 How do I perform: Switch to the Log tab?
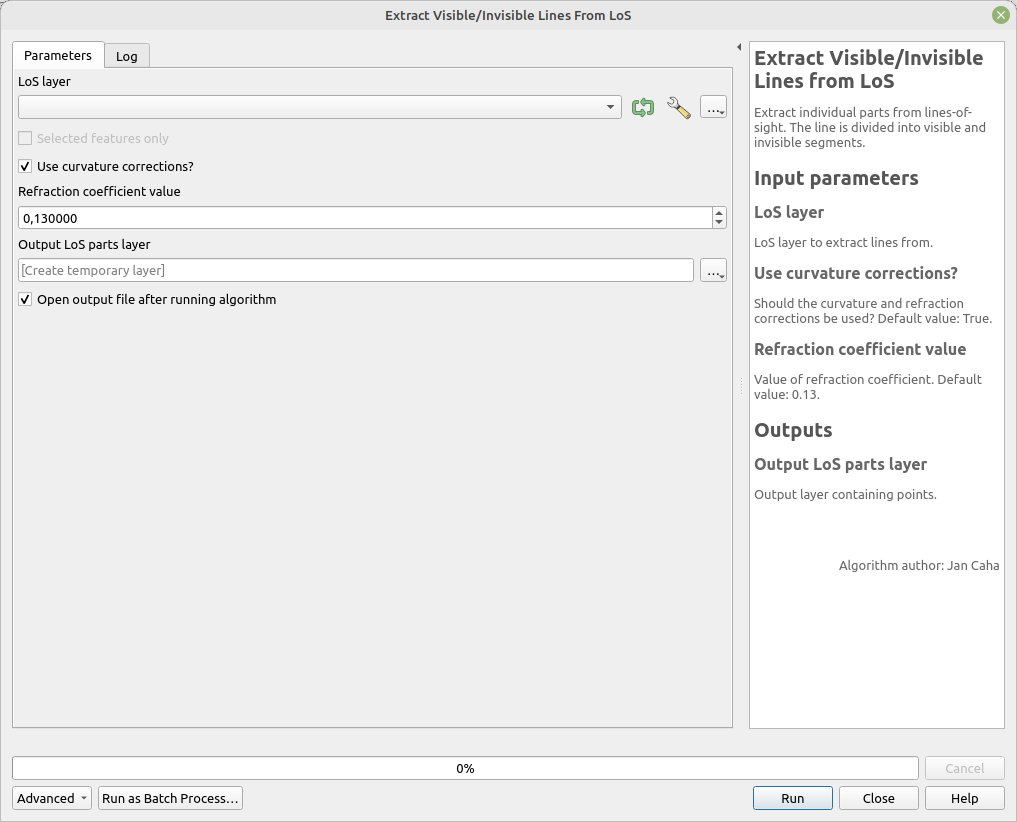[126, 56]
